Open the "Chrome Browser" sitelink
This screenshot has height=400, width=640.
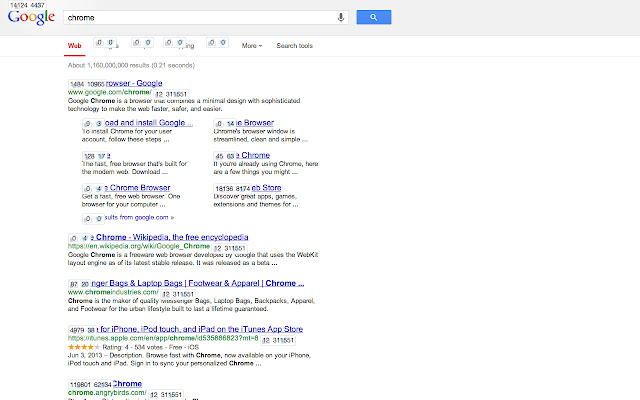pos(138,188)
